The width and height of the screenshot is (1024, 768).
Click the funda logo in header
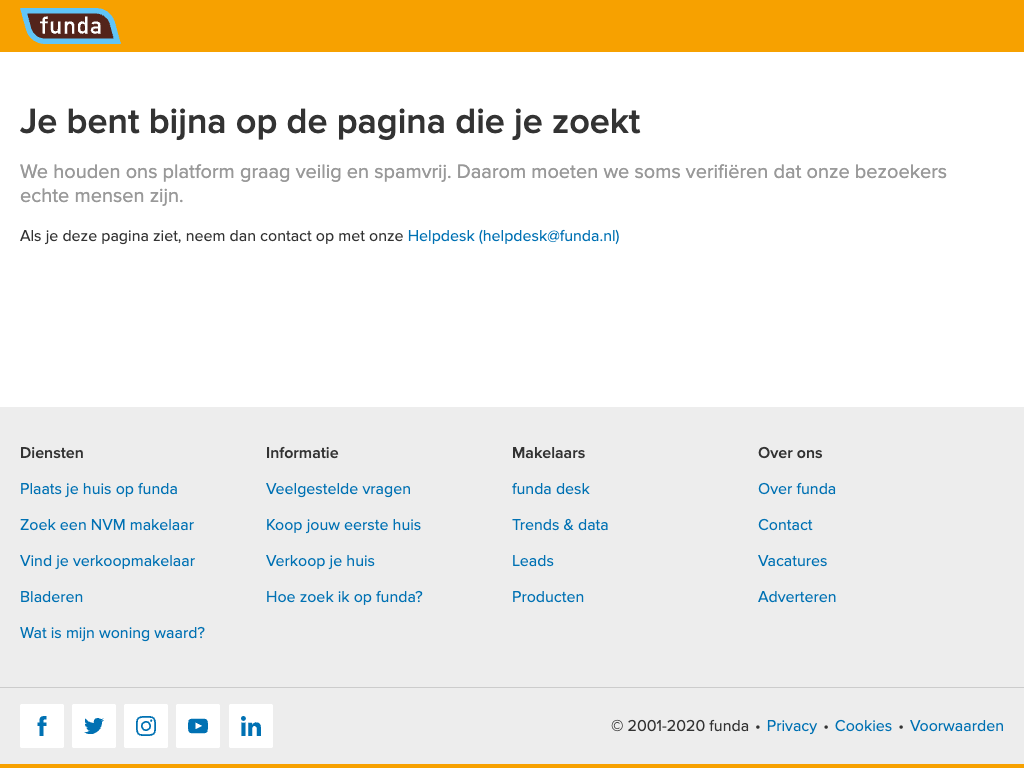70,26
